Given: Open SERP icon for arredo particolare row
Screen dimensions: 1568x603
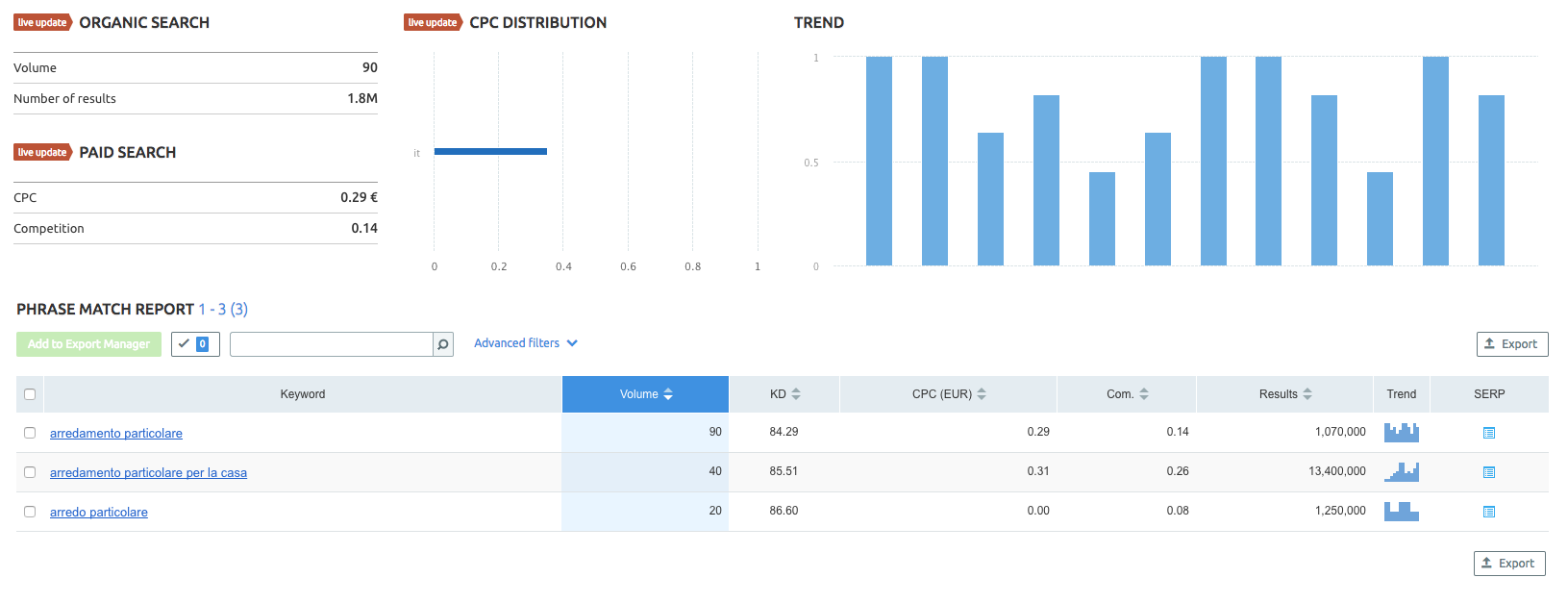Looking at the screenshot, I should [1488, 512].
